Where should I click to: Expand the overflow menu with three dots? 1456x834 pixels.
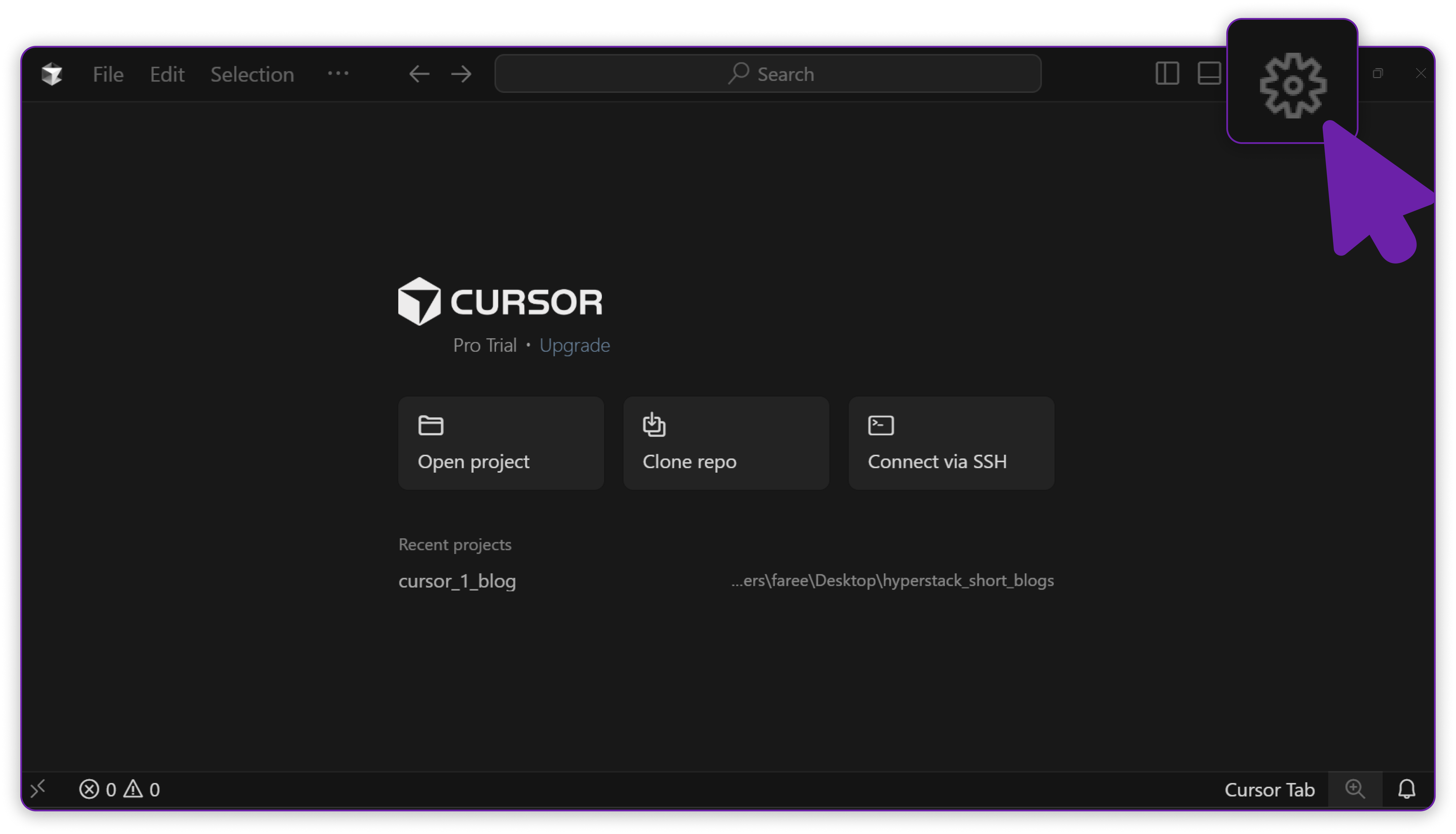coord(338,73)
